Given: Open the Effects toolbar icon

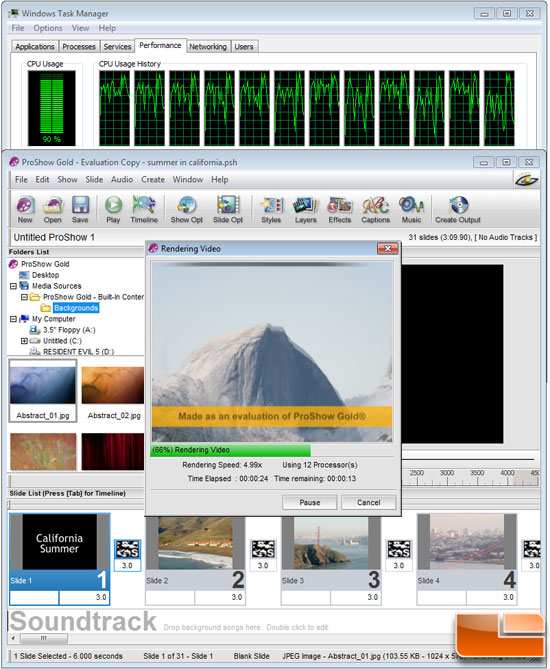Looking at the screenshot, I should pyautogui.click(x=340, y=209).
